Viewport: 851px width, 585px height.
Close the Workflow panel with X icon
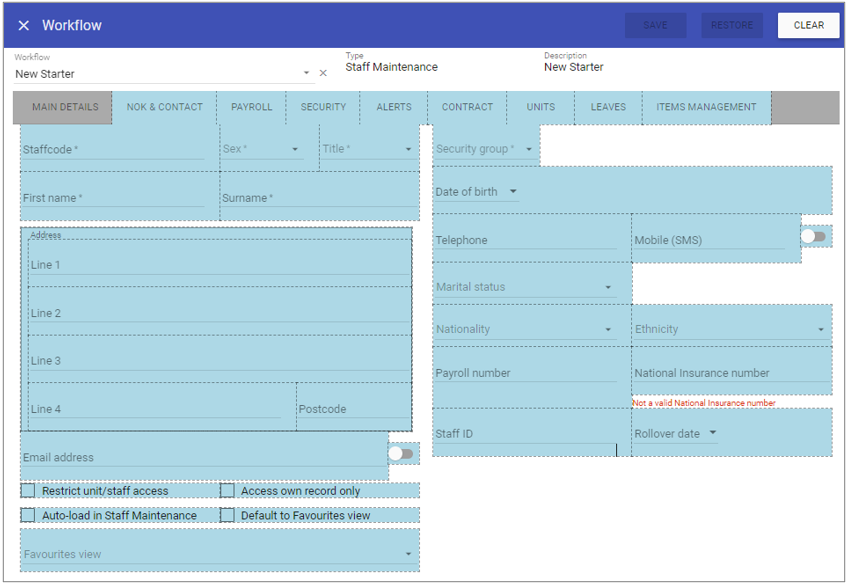(x=24, y=26)
